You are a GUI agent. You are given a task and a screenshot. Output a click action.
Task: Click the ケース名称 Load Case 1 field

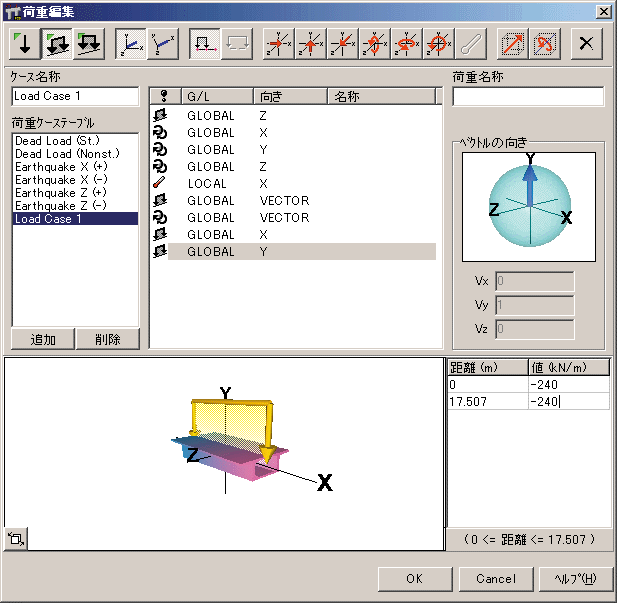tap(75, 96)
